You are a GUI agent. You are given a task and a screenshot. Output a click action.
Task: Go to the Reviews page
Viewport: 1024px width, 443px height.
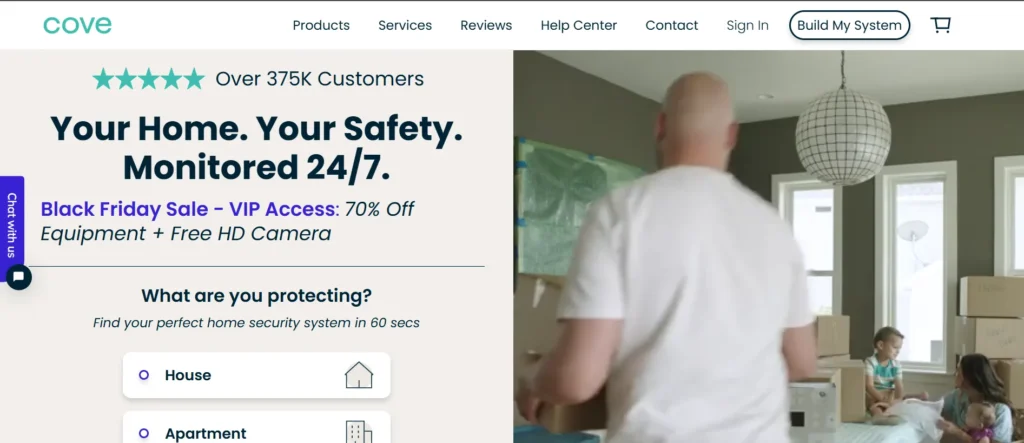pos(486,25)
